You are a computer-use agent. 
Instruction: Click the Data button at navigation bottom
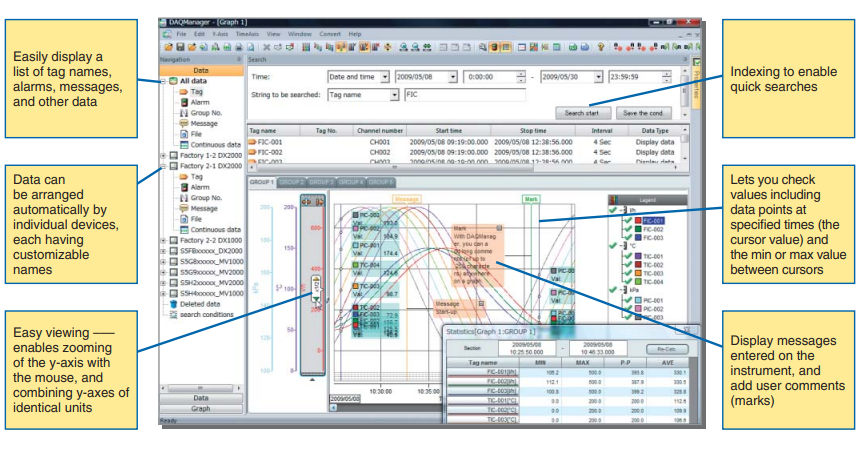click(201, 398)
